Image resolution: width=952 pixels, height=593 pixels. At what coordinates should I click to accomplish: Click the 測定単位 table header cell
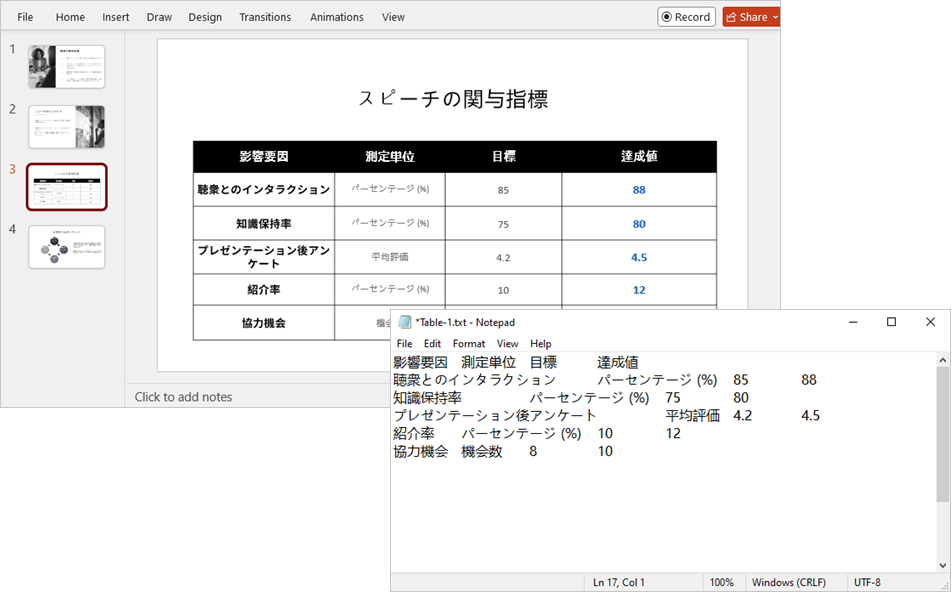click(390, 157)
